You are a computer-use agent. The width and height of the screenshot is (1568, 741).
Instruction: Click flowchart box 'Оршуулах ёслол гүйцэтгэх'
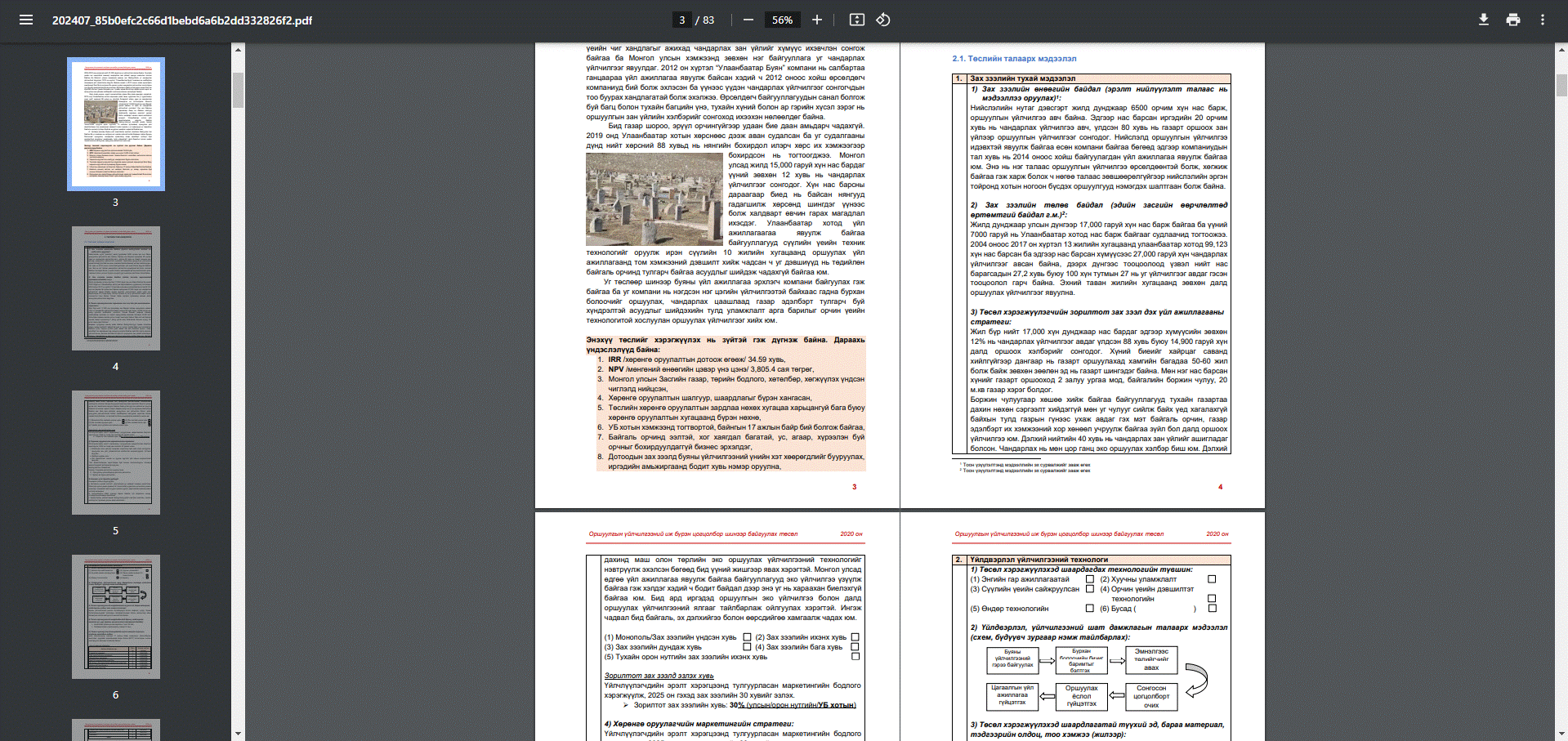click(x=1081, y=695)
